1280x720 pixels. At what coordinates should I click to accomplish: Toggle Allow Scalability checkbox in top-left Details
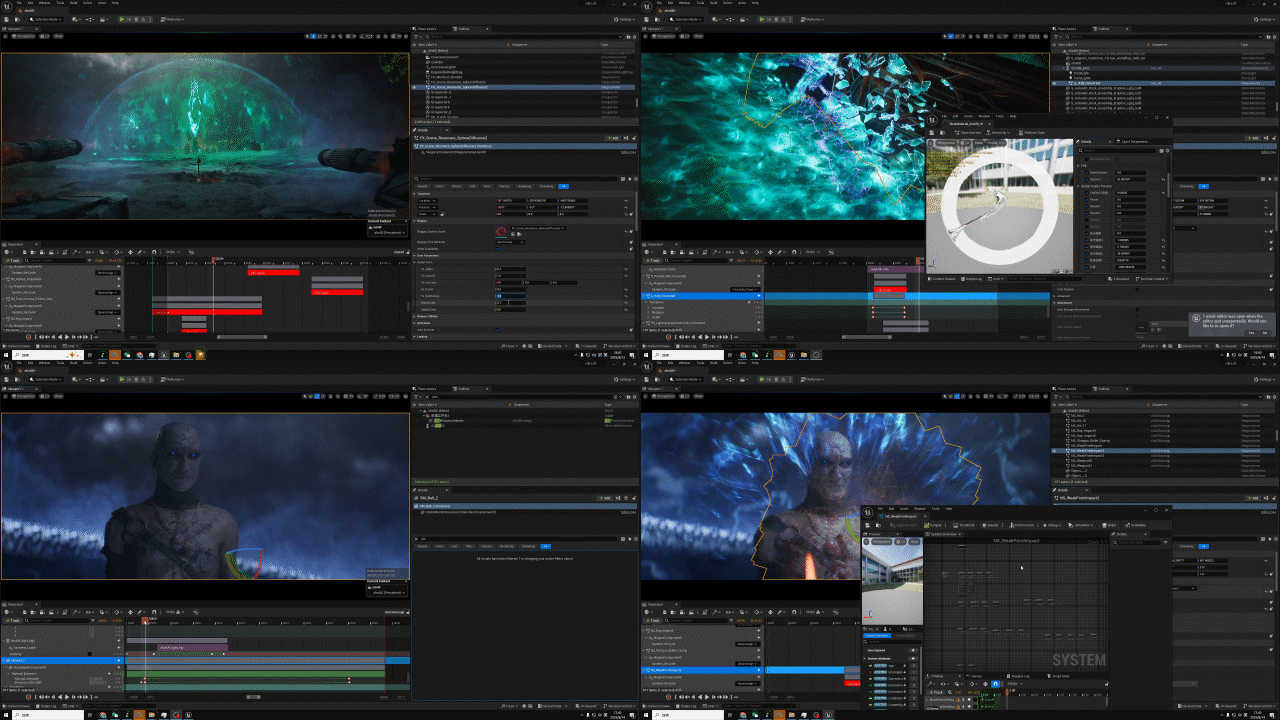click(498, 248)
